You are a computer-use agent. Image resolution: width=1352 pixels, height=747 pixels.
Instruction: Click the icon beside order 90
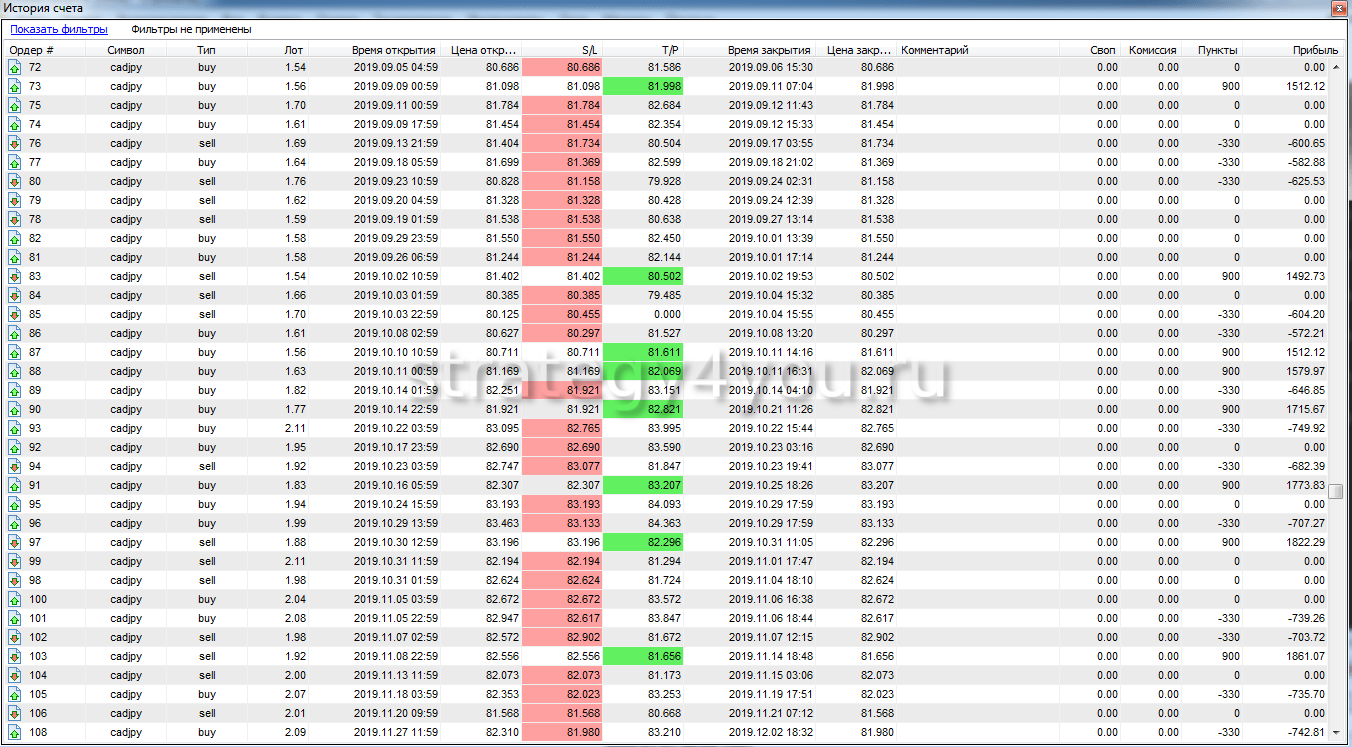[15, 409]
